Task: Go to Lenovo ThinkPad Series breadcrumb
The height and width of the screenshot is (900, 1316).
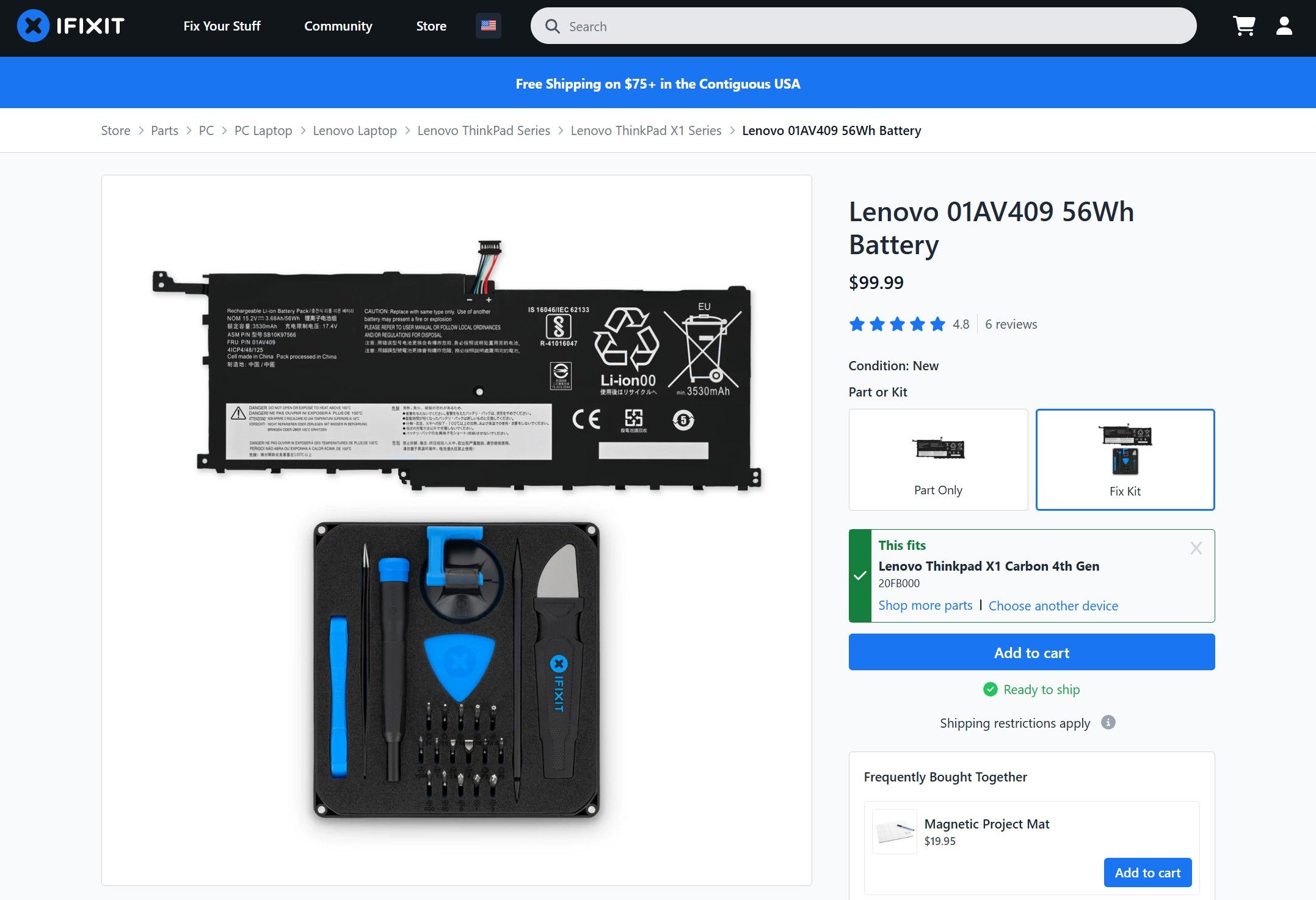Action: point(484,130)
